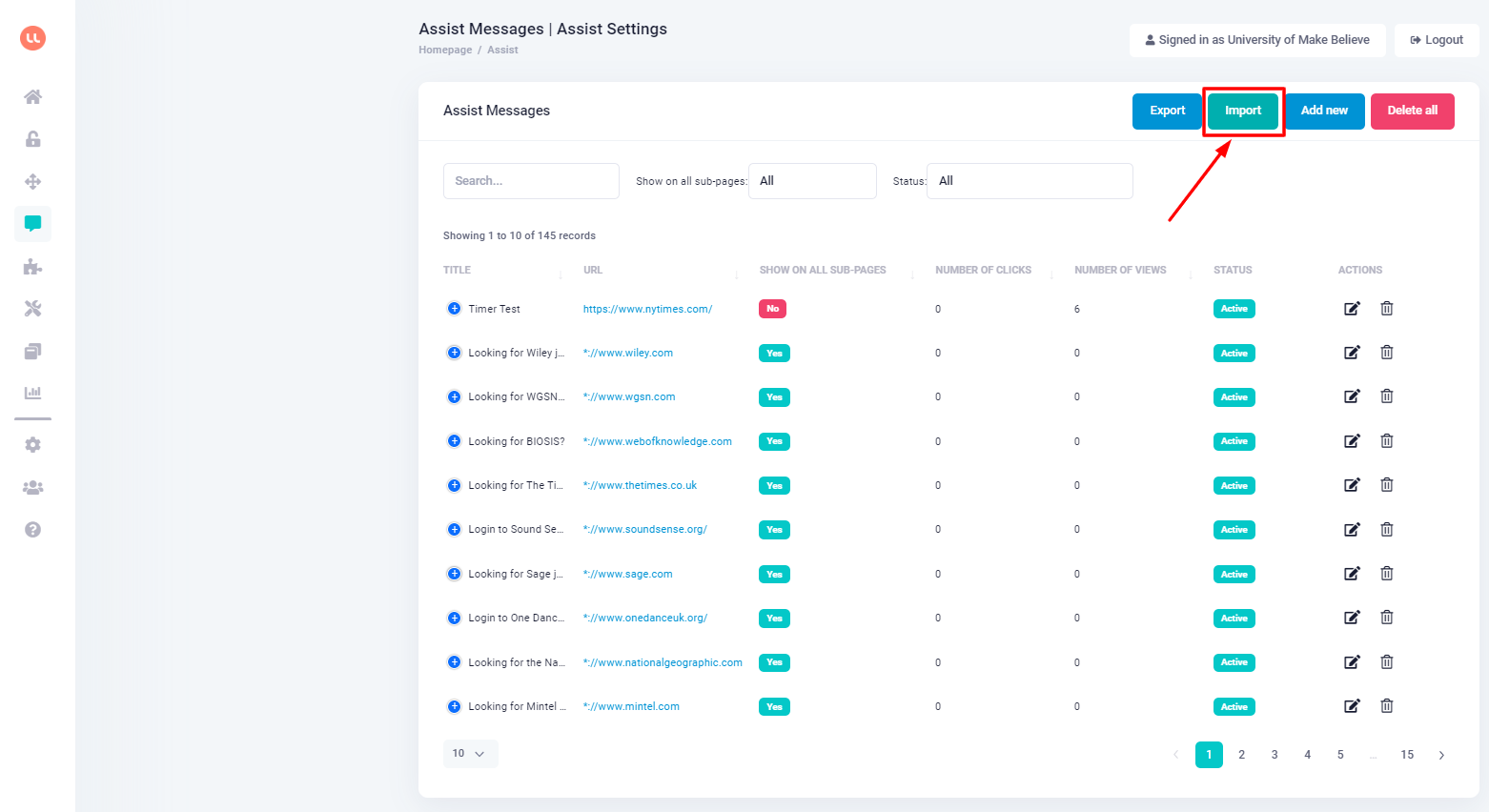Select the padlock icon in the sidebar
This screenshot has width=1489, height=812.
click(x=32, y=138)
